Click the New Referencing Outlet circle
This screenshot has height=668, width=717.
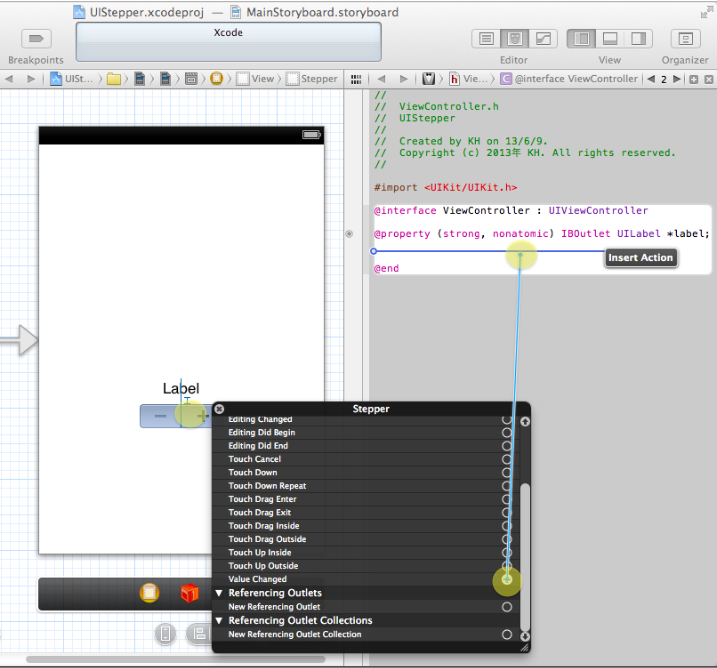pos(507,607)
